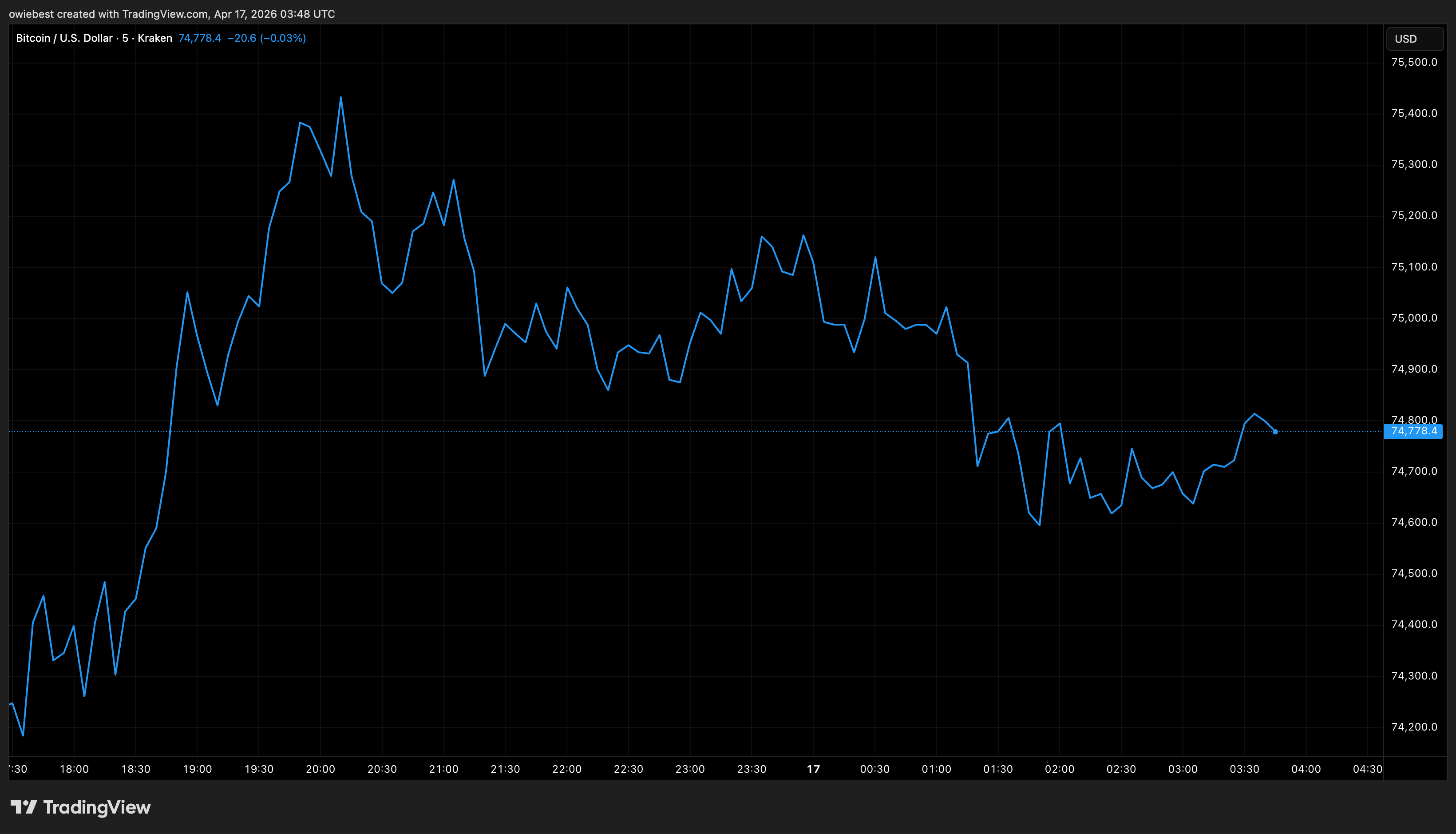Click the TradingView wordmark at bottom left
The width and height of the screenshot is (1456, 834).
[97, 807]
